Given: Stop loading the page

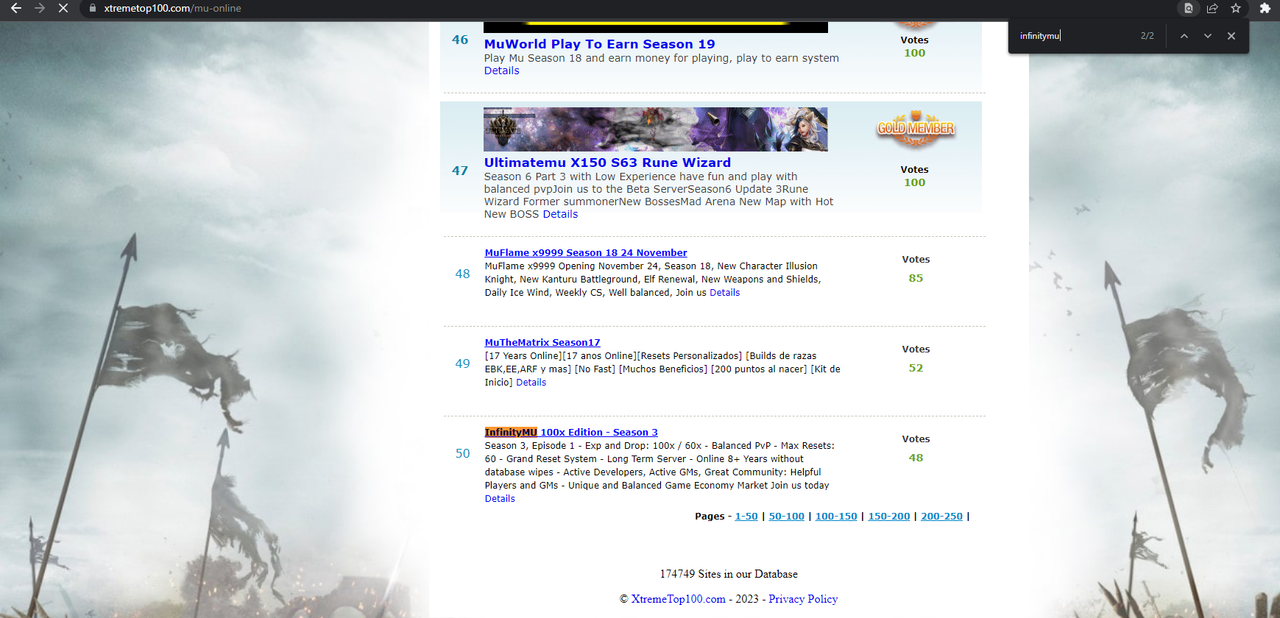Looking at the screenshot, I should [x=63, y=8].
